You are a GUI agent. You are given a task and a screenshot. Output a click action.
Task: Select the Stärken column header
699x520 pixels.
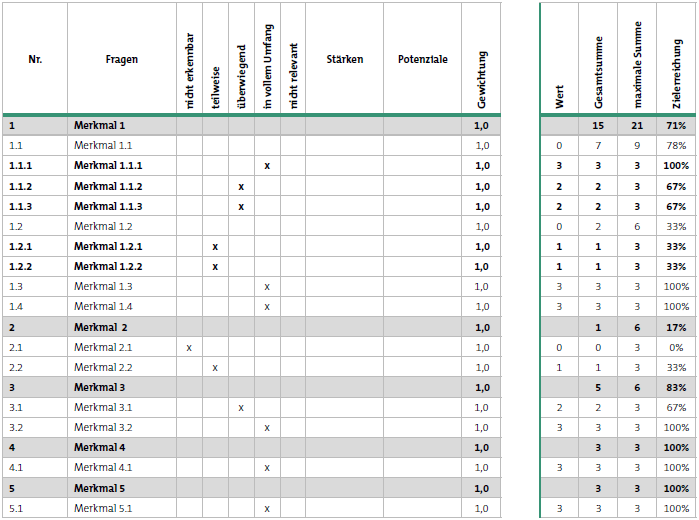(345, 59)
